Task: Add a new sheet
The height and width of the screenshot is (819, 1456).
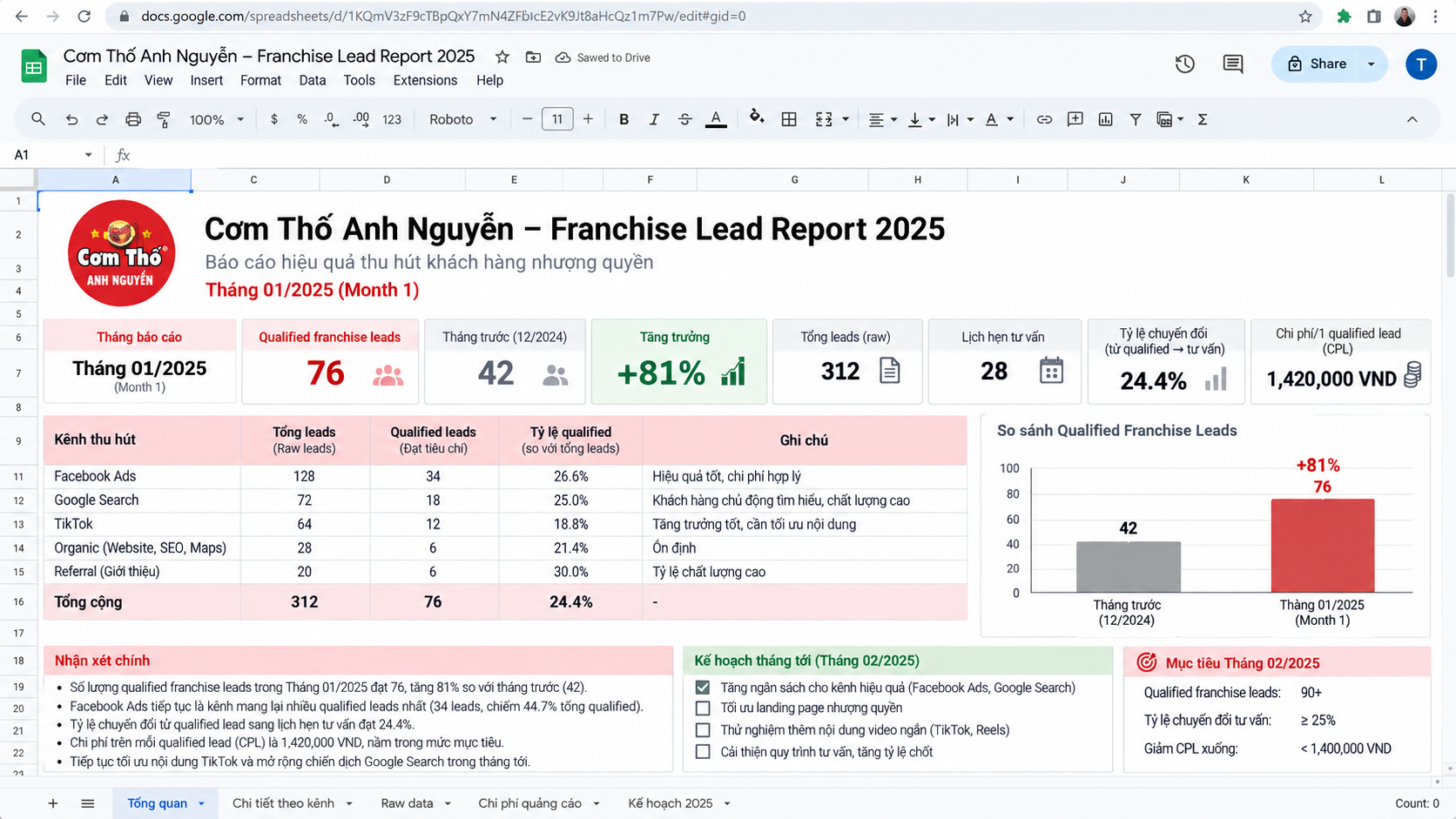Action: click(x=53, y=803)
